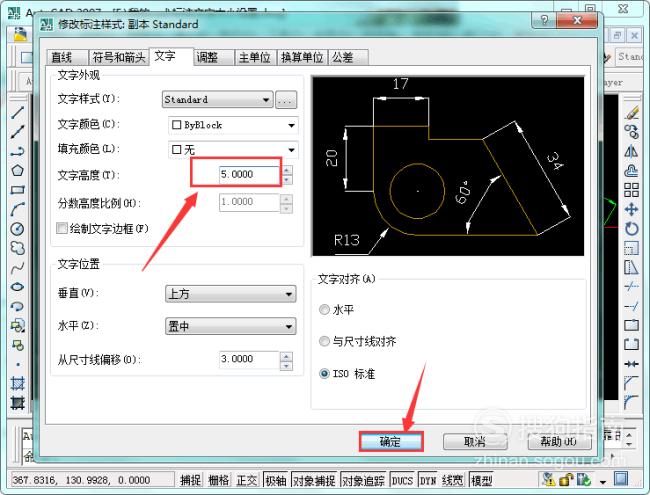Screen dimensions: 650x495
Task: Select the horizontal text alignment radio
Action: tap(324, 310)
